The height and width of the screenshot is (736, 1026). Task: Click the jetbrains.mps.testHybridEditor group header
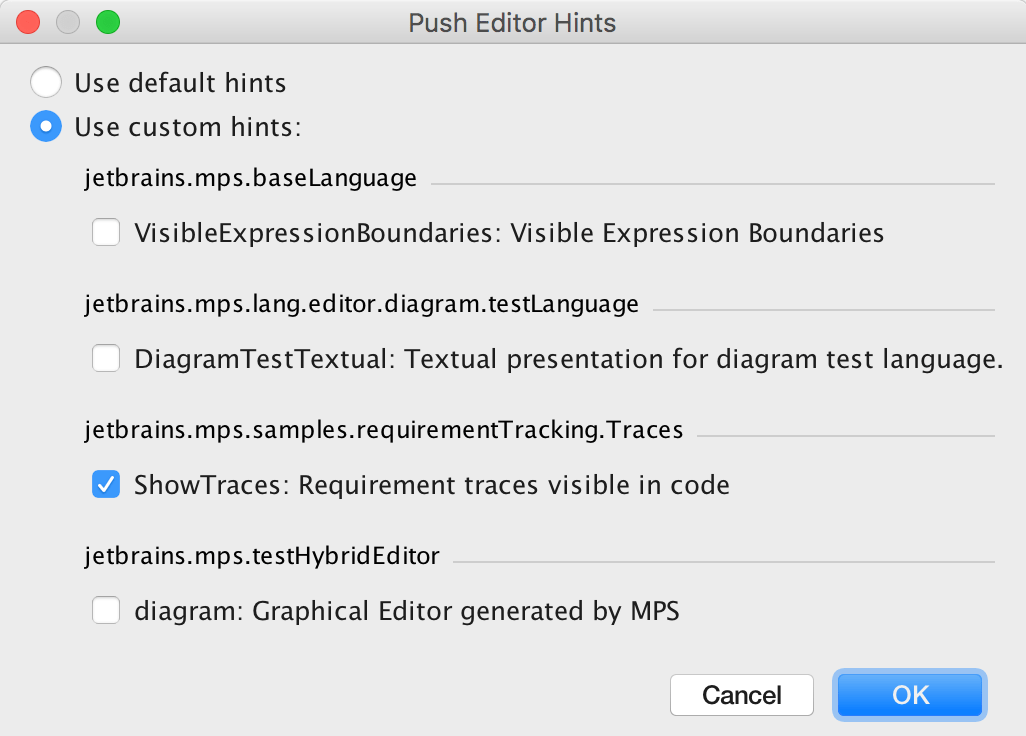coord(262,556)
